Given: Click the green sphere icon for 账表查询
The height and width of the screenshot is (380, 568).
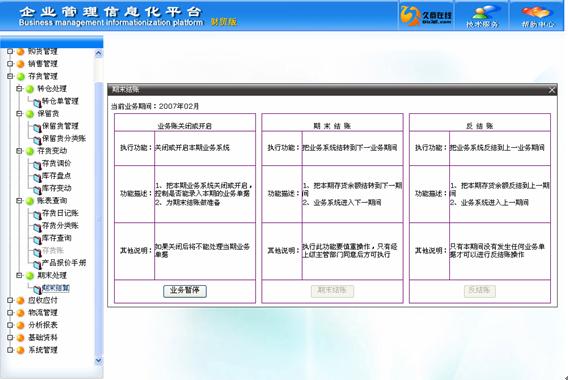Looking at the screenshot, I should [30, 201].
